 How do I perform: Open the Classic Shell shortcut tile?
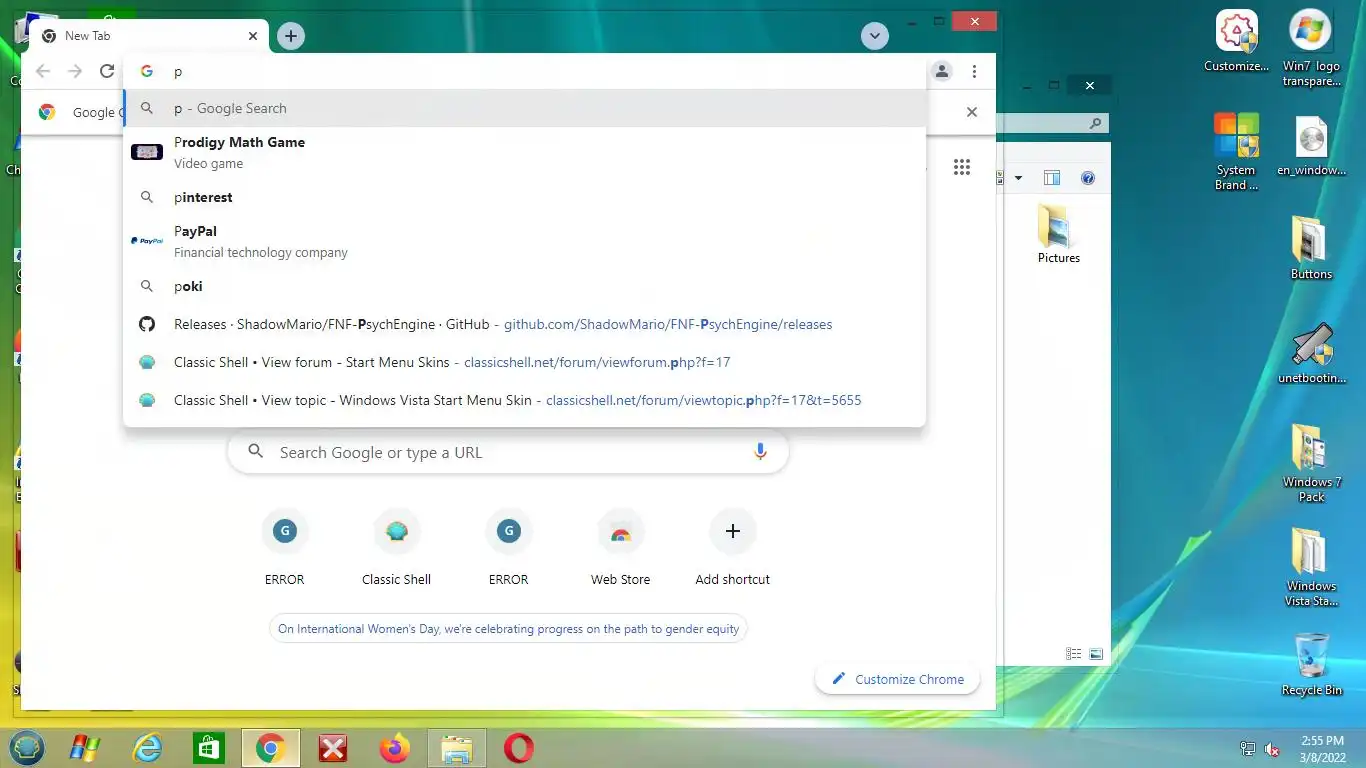tap(397, 547)
